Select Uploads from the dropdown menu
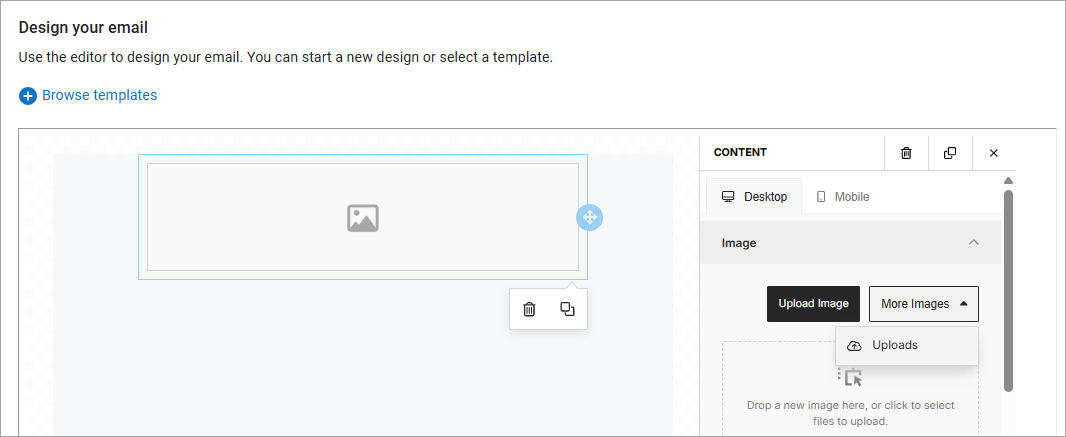Image resolution: width=1066 pixels, height=437 pixels. pyautogui.click(x=894, y=345)
